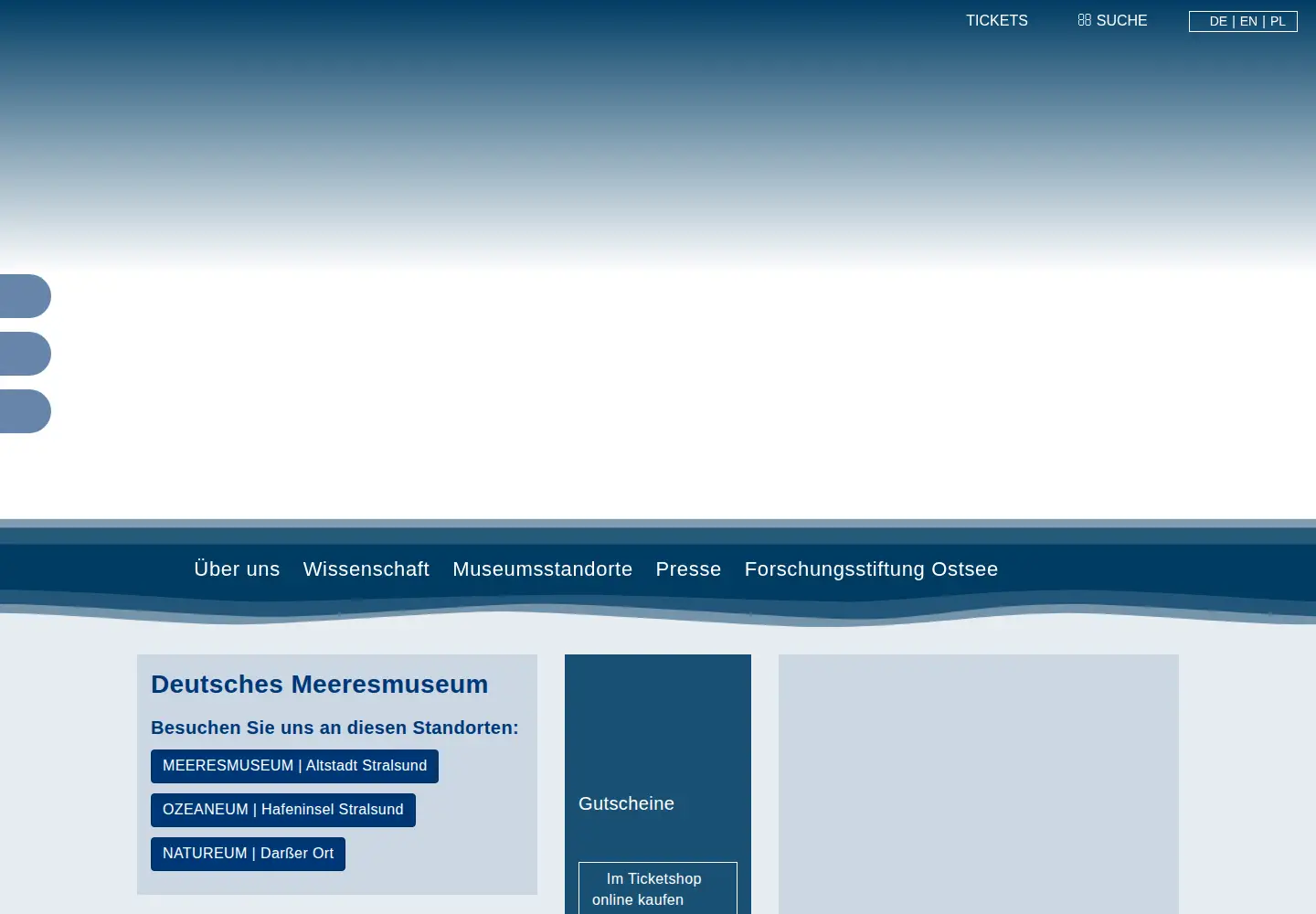Click the 'Besuchen Sie uns an diesen Standorten:' text

point(334,728)
